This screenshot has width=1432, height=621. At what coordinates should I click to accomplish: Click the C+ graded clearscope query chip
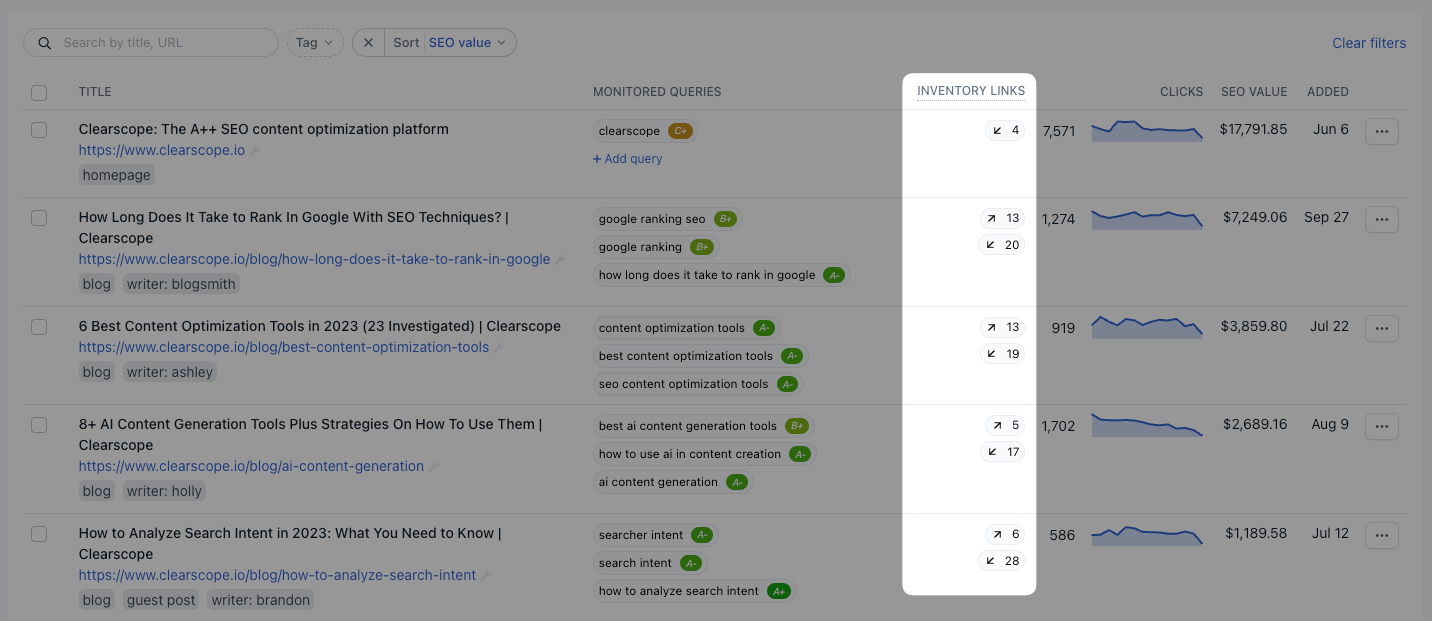[x=645, y=131]
